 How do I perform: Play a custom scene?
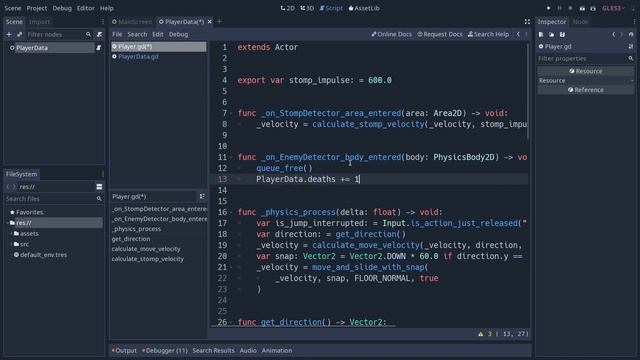(x=593, y=8)
